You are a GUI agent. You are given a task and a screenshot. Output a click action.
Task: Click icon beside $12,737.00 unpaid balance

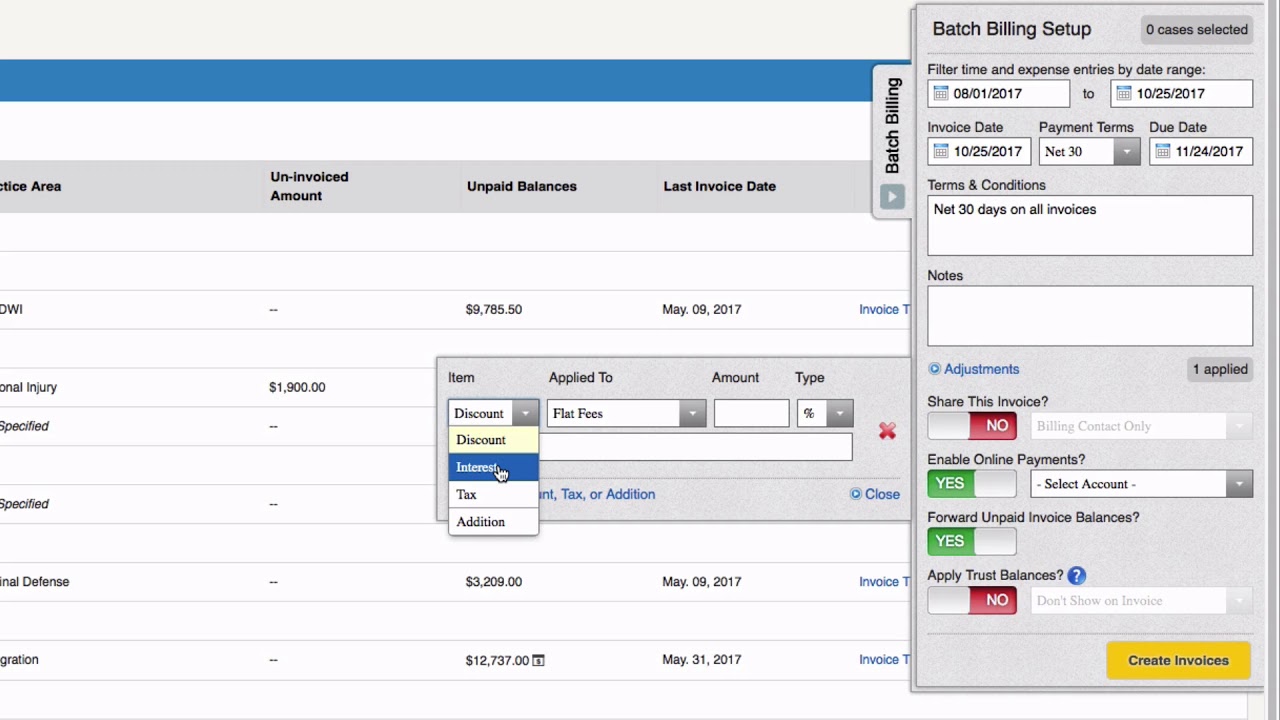click(x=538, y=660)
